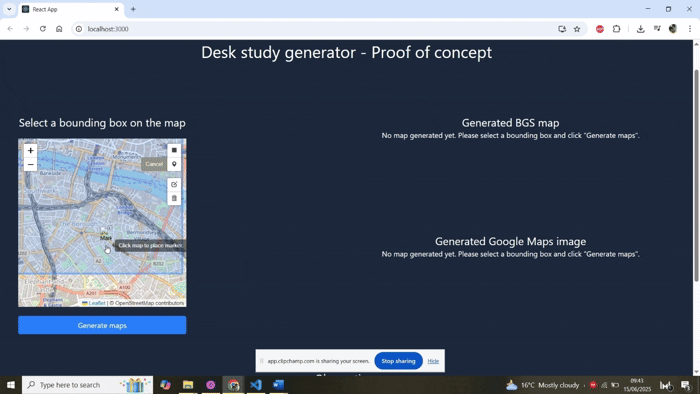
Task: Open the notification center icon
Action: coord(686,385)
